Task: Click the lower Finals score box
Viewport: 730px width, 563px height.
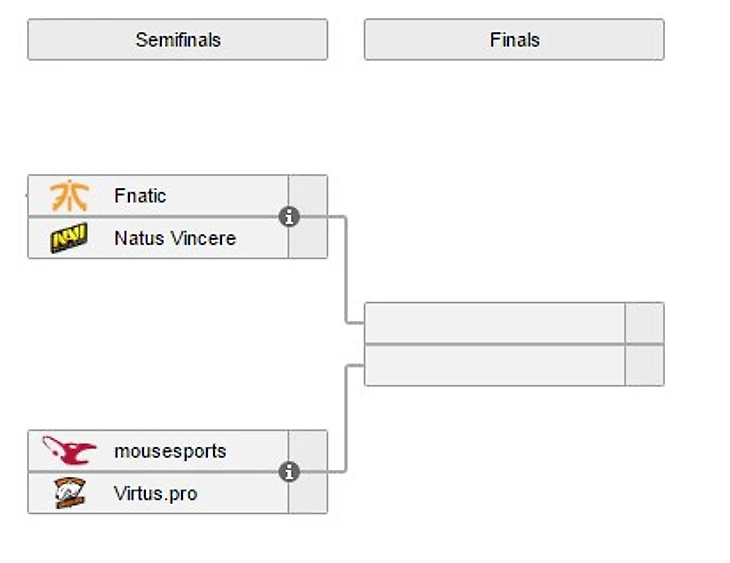Action: pos(644,365)
